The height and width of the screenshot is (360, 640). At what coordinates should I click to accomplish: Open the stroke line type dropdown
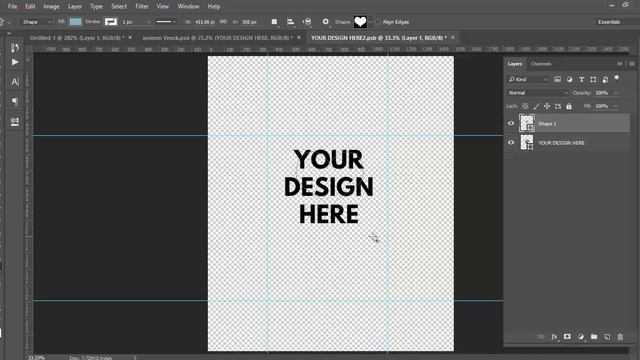166,22
